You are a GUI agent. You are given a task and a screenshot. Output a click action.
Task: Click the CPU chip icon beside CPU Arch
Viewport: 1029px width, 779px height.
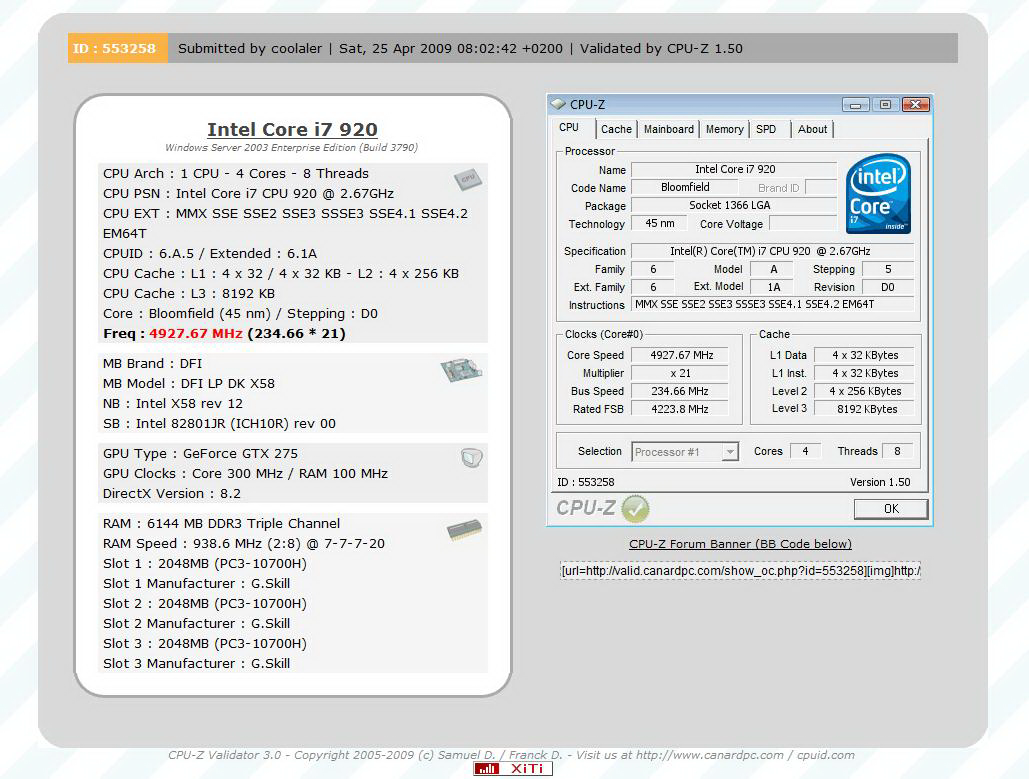pos(467,179)
